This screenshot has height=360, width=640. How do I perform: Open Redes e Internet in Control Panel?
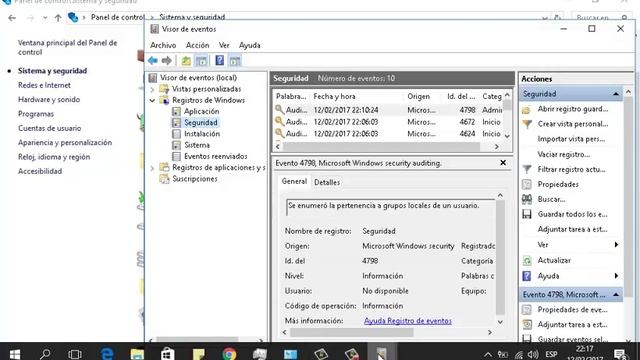pyautogui.click(x=44, y=85)
